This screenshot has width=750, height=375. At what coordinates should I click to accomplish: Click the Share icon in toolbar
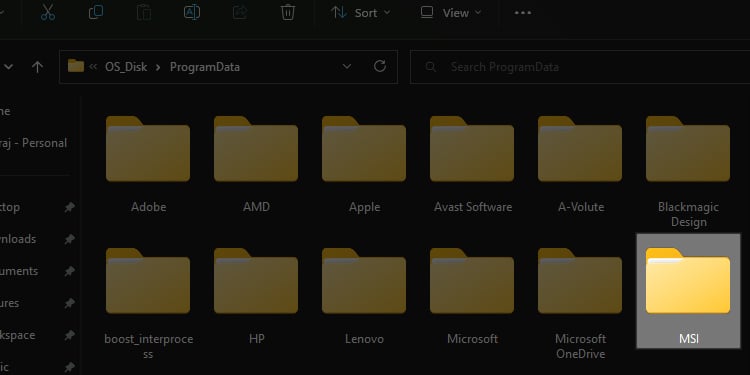coord(240,12)
